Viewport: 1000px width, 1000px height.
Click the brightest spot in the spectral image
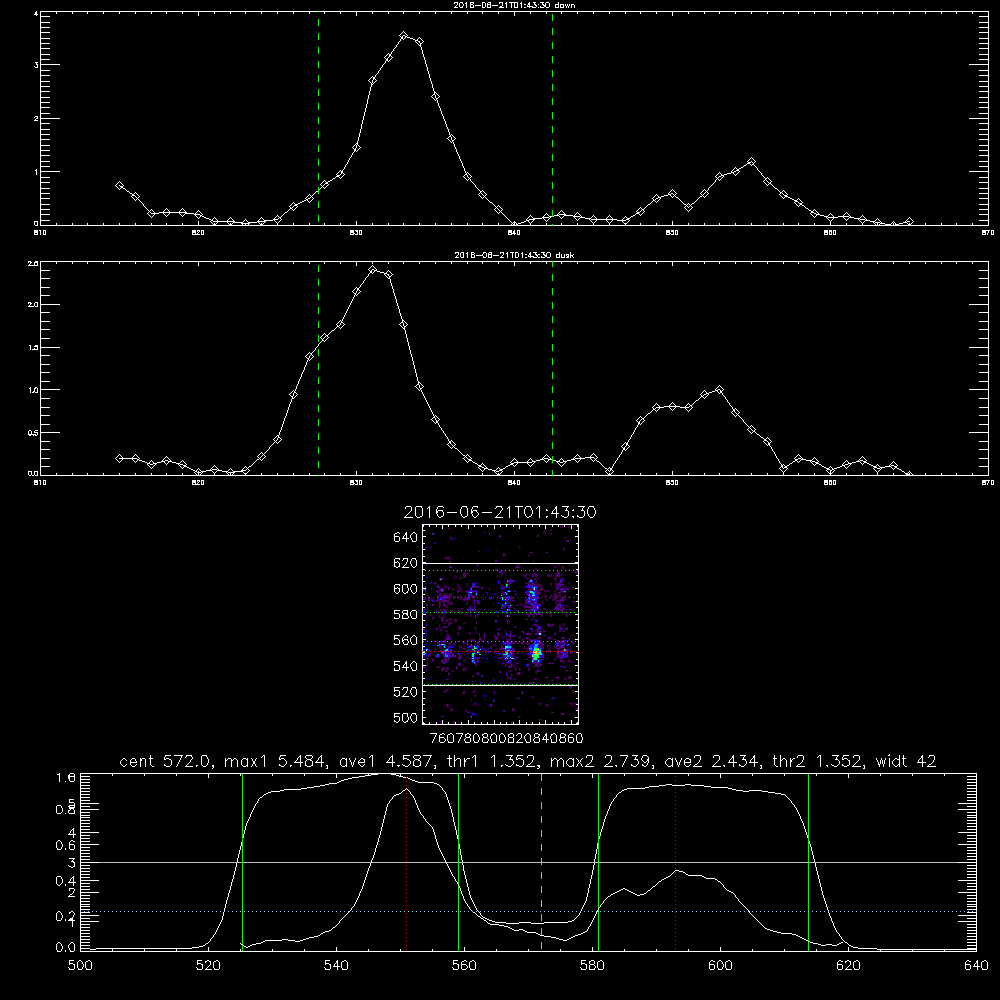coord(536,653)
